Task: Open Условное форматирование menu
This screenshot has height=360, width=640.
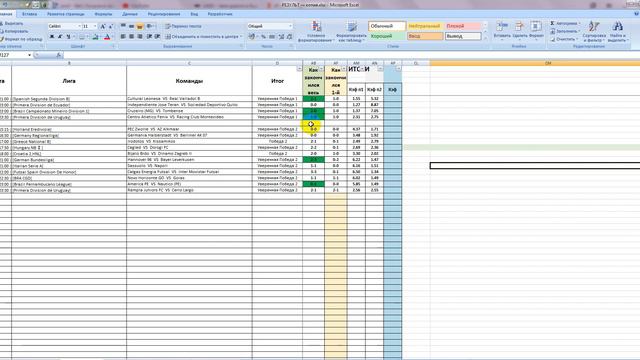Action: coord(316,32)
